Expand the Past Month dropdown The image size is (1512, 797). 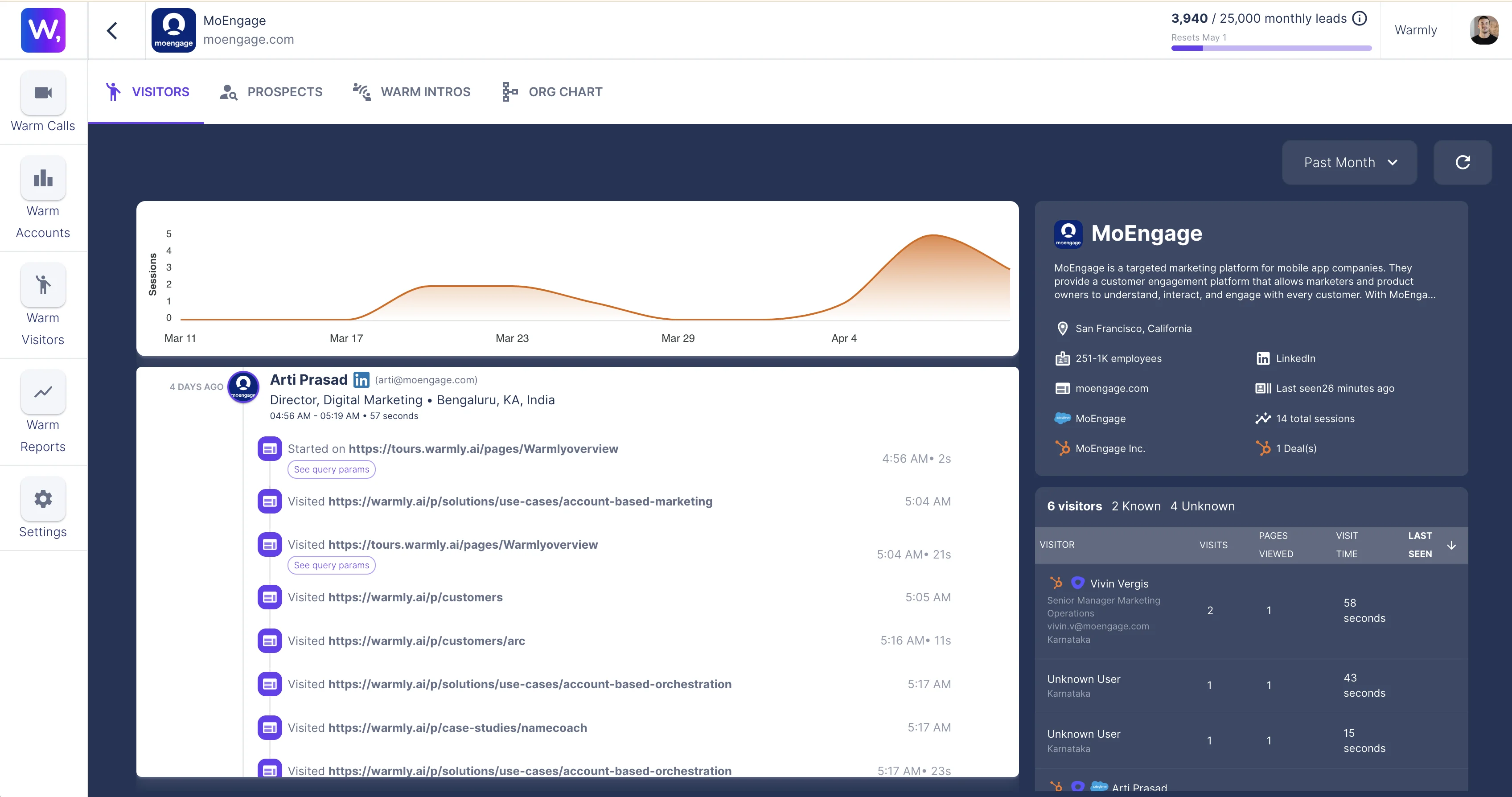(1349, 163)
